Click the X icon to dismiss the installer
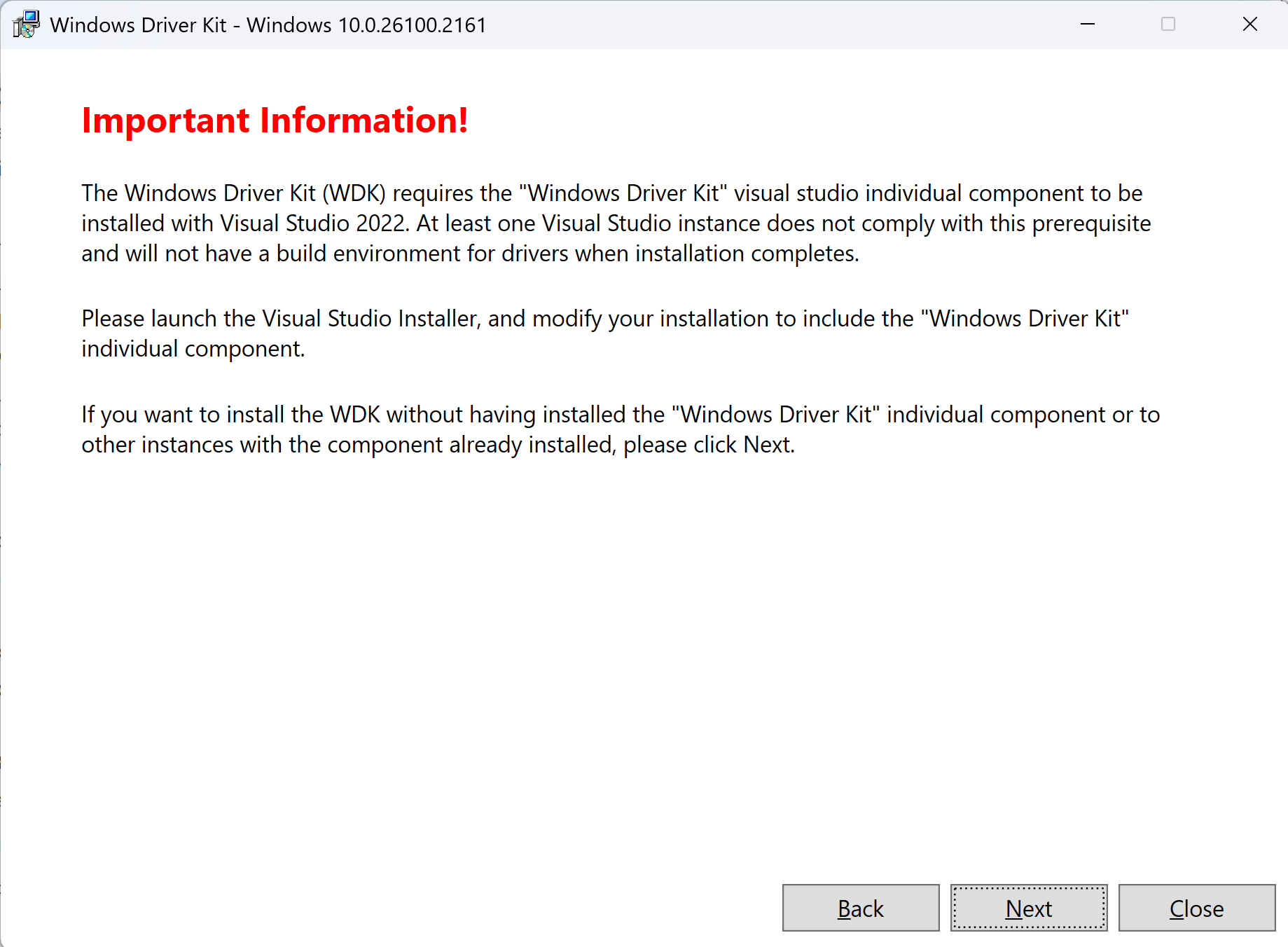 coord(1250,24)
